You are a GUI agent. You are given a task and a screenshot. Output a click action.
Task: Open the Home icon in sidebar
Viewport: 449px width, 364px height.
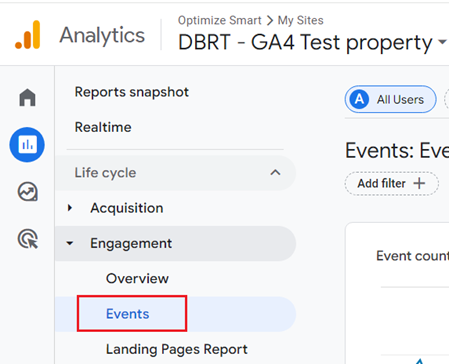pyautogui.click(x=27, y=97)
